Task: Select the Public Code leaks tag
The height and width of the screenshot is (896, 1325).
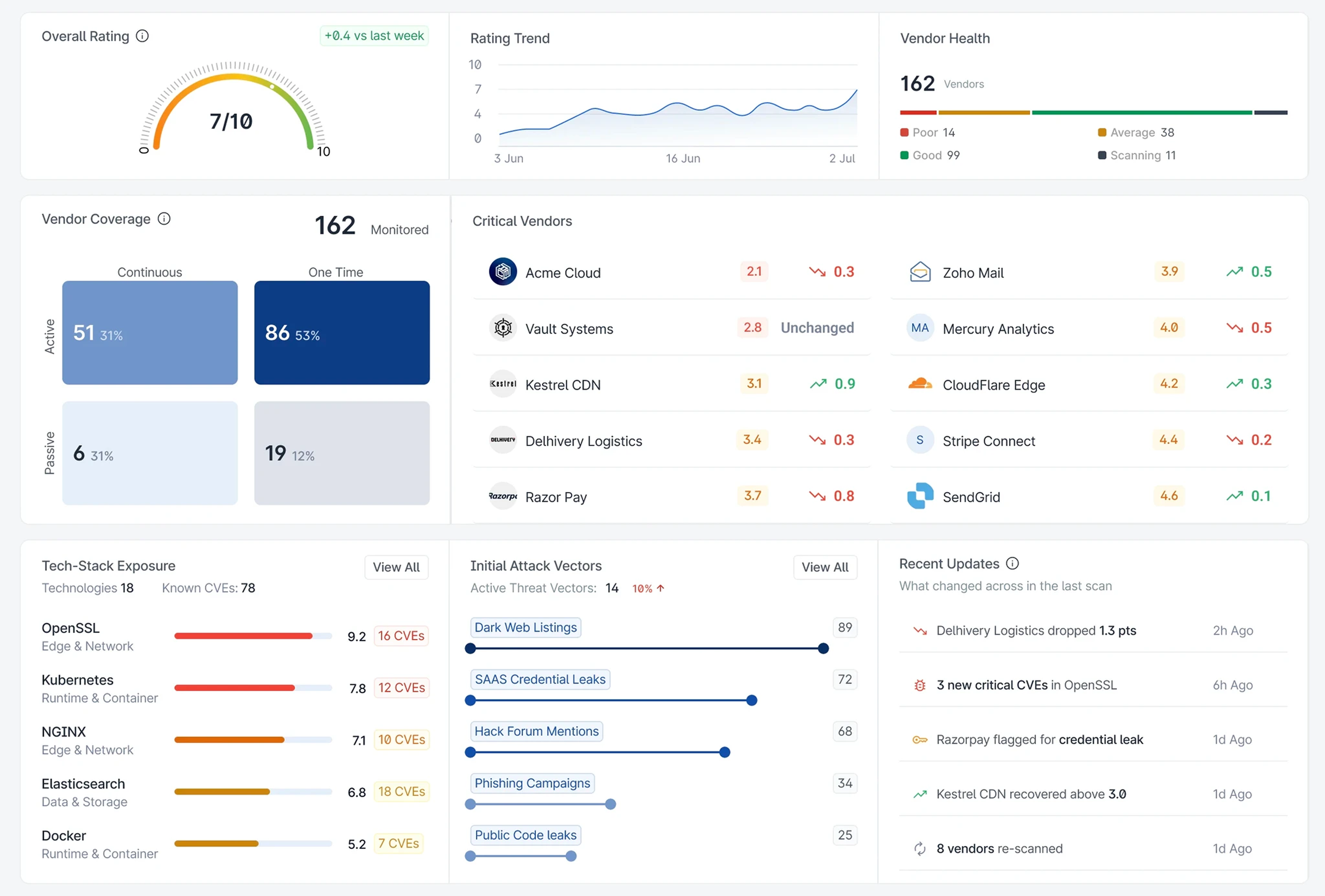Action: [x=526, y=835]
